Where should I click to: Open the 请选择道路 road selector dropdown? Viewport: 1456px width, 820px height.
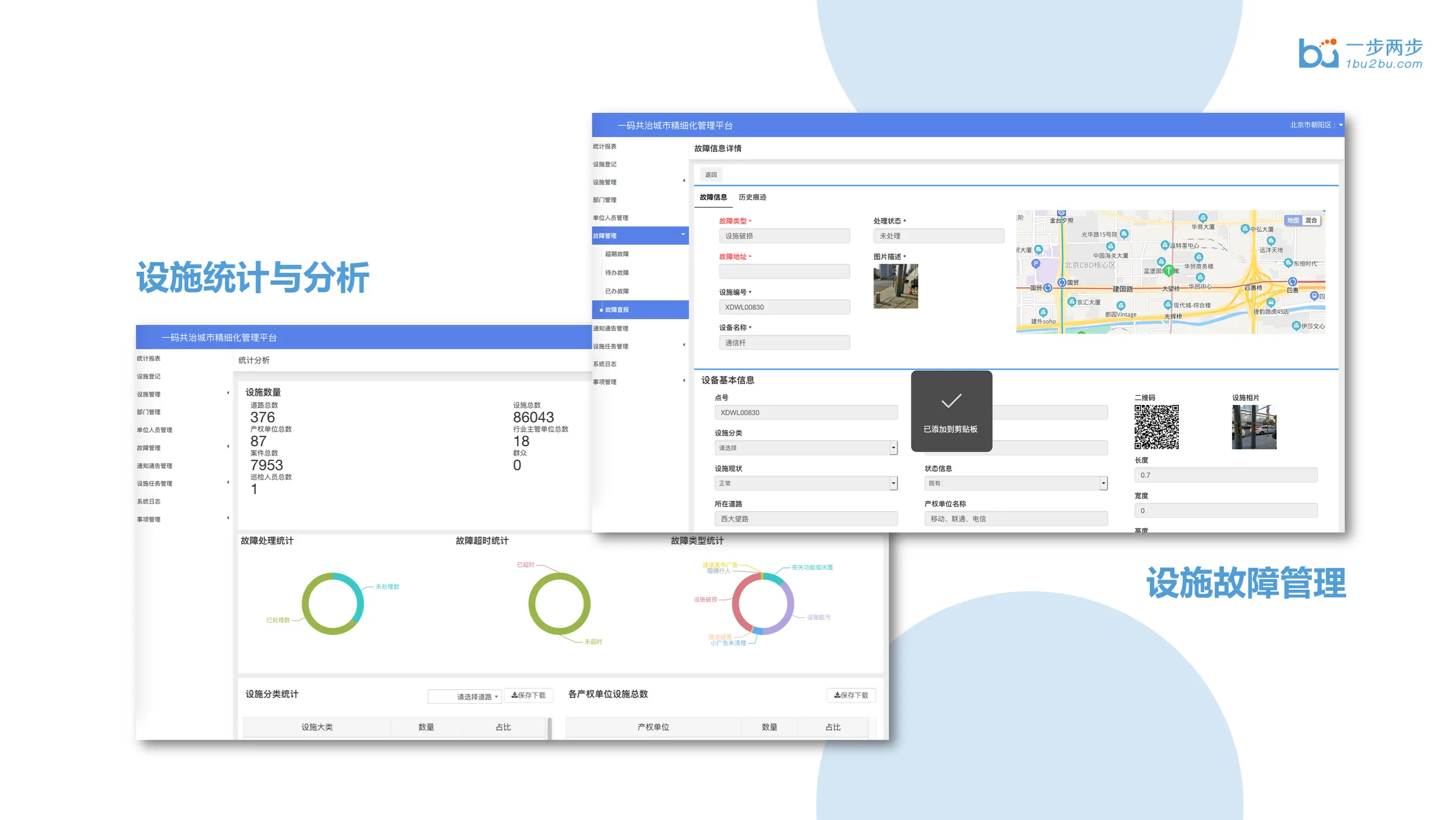click(x=464, y=696)
